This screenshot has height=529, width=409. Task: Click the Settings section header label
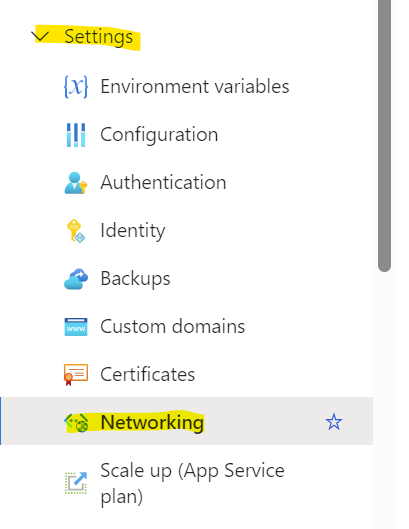[x=99, y=36]
